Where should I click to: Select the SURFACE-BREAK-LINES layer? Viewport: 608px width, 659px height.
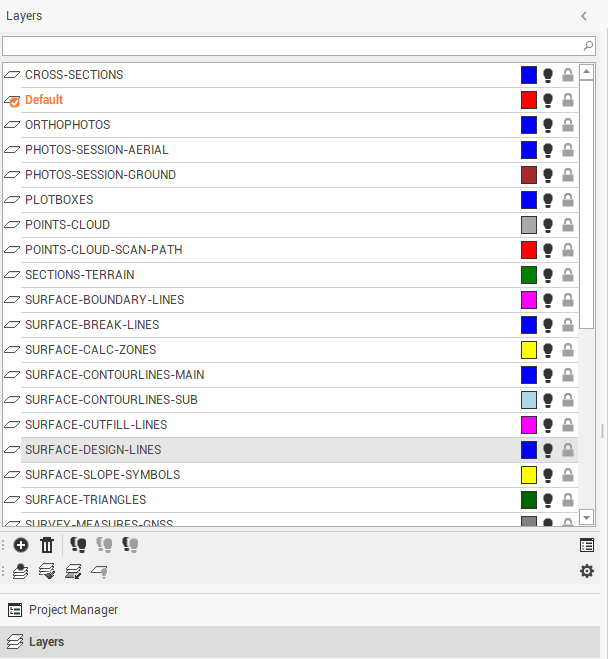pos(92,325)
